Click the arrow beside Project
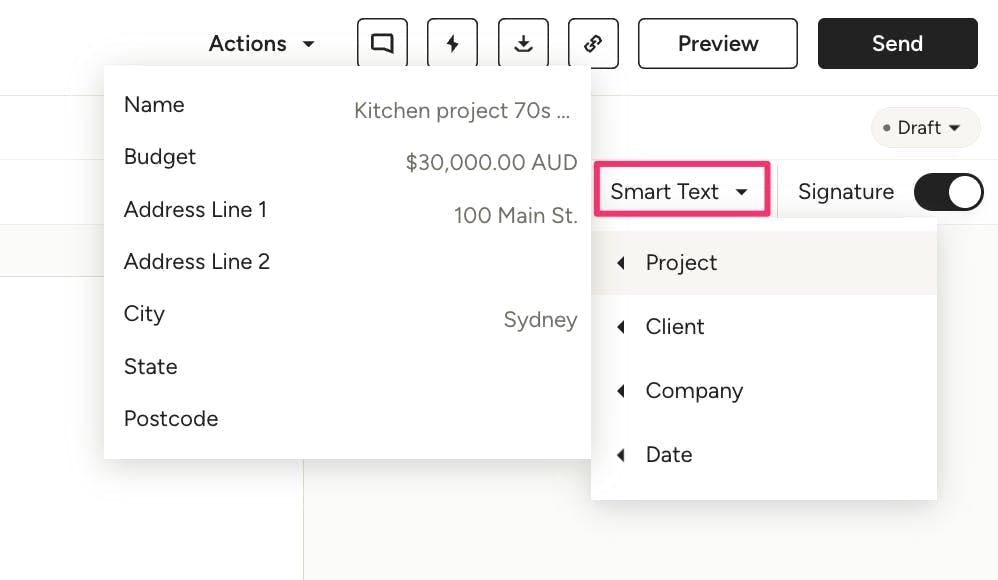998x580 pixels. (x=621, y=263)
